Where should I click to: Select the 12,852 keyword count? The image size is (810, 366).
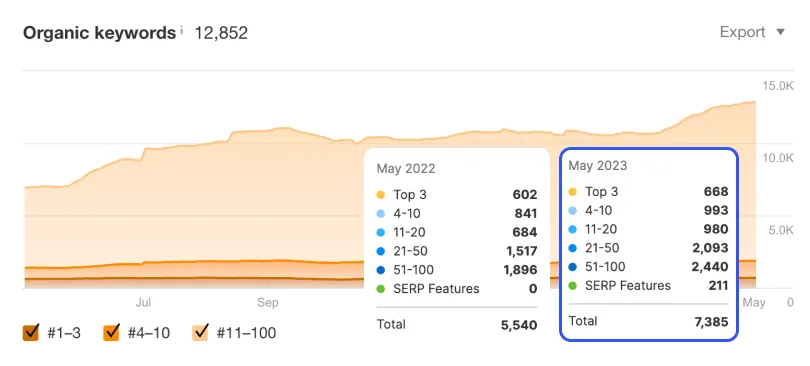pos(221,33)
